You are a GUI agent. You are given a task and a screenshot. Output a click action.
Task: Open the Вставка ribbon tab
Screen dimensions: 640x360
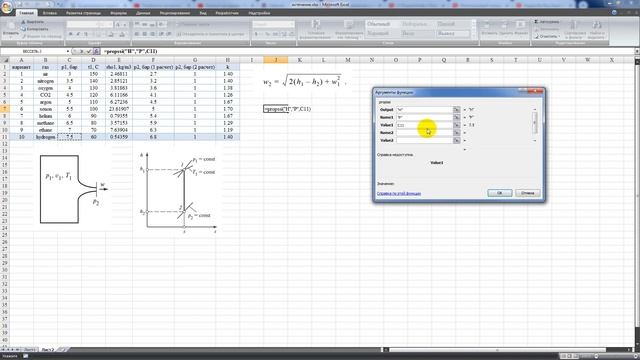[50, 13]
